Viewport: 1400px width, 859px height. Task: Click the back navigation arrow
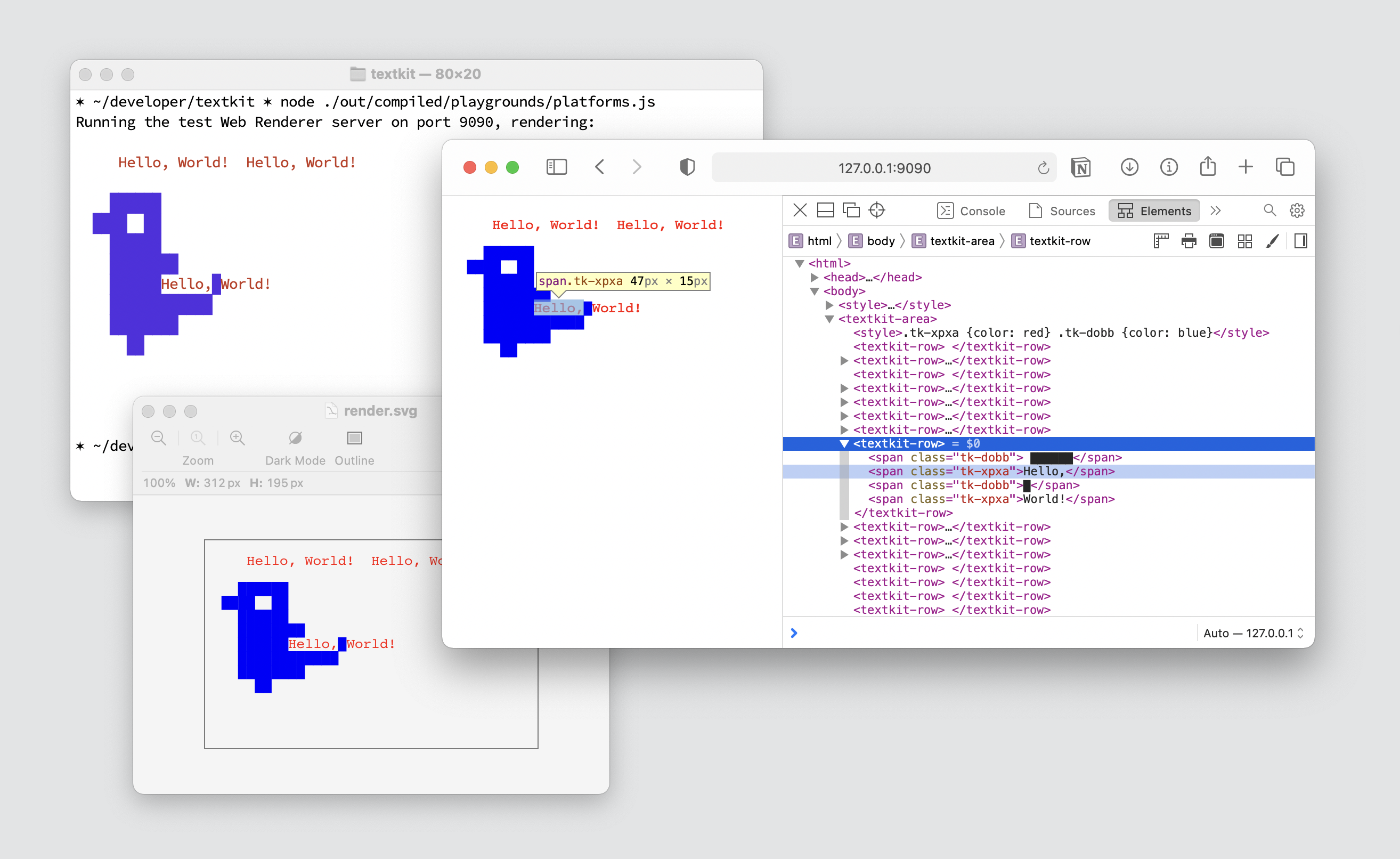pyautogui.click(x=601, y=168)
